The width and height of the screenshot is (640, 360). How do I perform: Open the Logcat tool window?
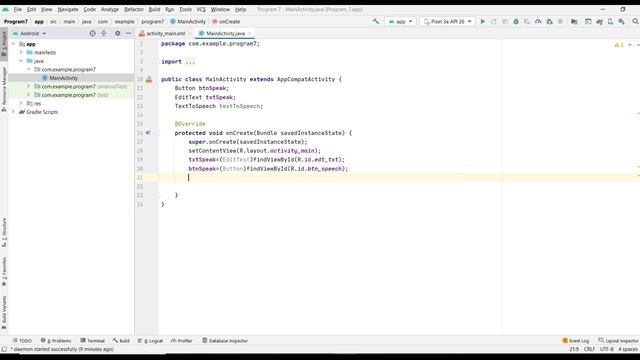(150, 340)
